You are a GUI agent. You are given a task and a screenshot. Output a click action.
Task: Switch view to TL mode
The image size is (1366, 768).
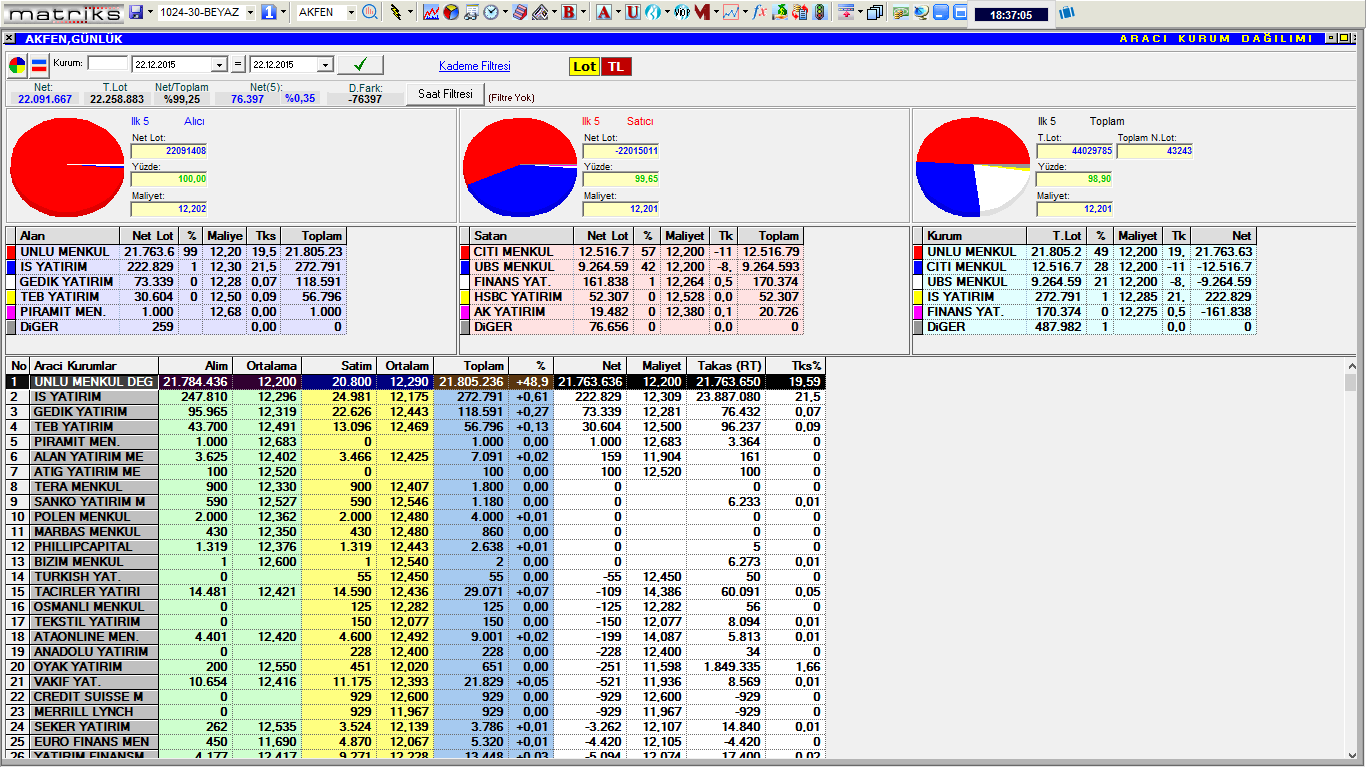(x=617, y=66)
